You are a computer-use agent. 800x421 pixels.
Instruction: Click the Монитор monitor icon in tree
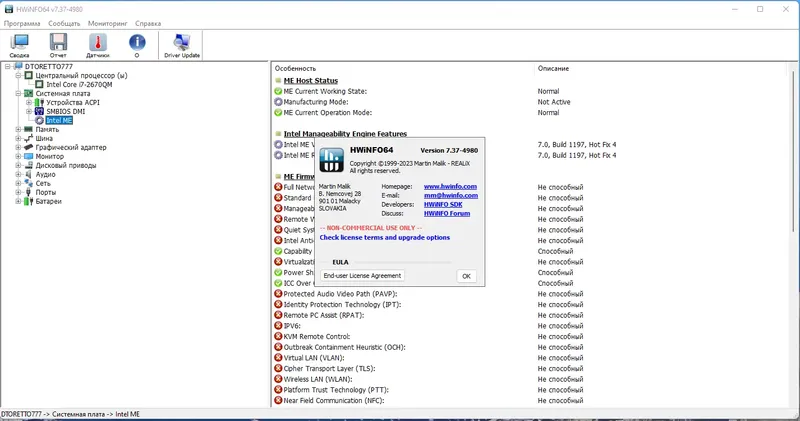pos(29,156)
